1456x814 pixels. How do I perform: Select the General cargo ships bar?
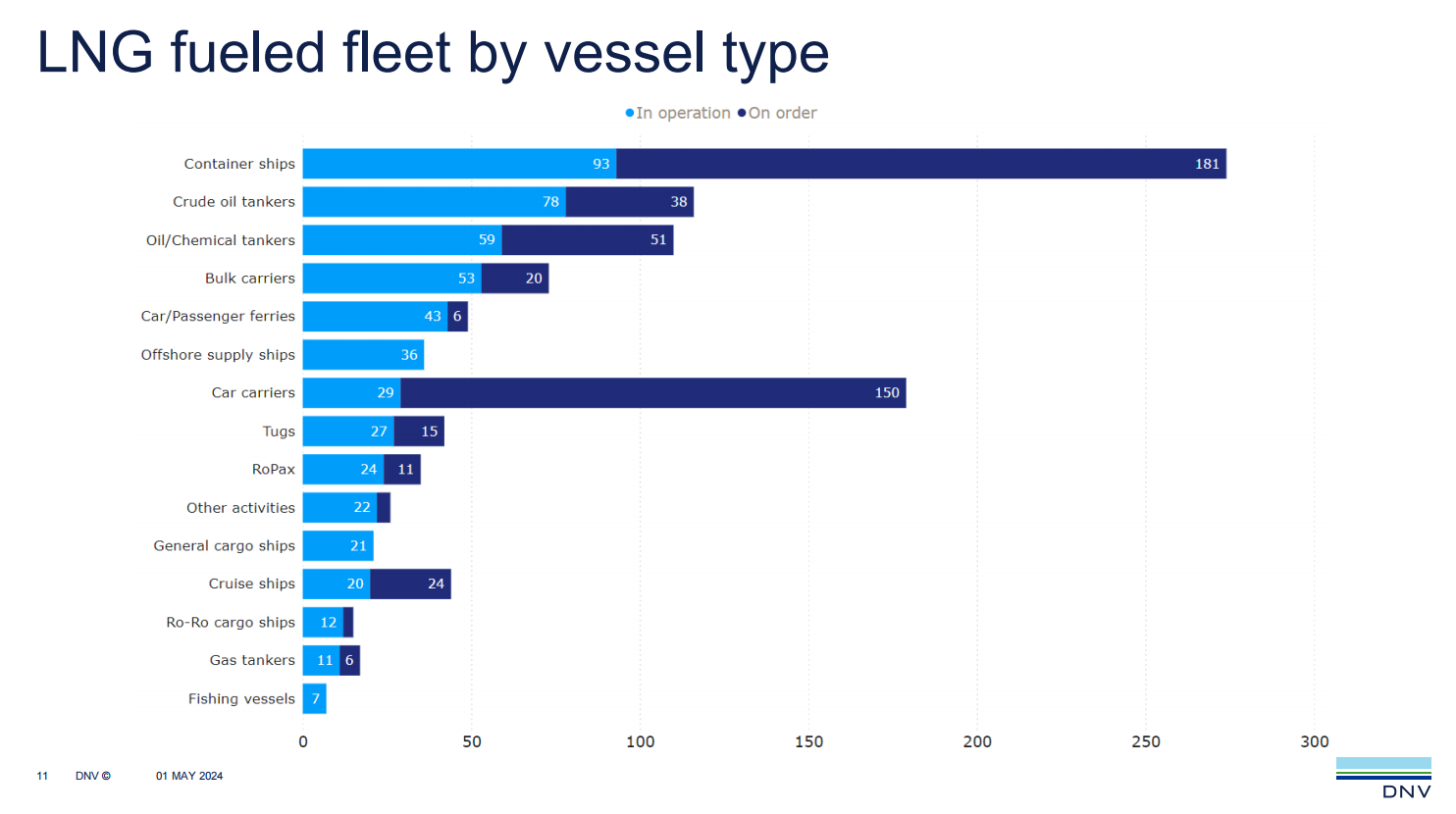(338, 545)
